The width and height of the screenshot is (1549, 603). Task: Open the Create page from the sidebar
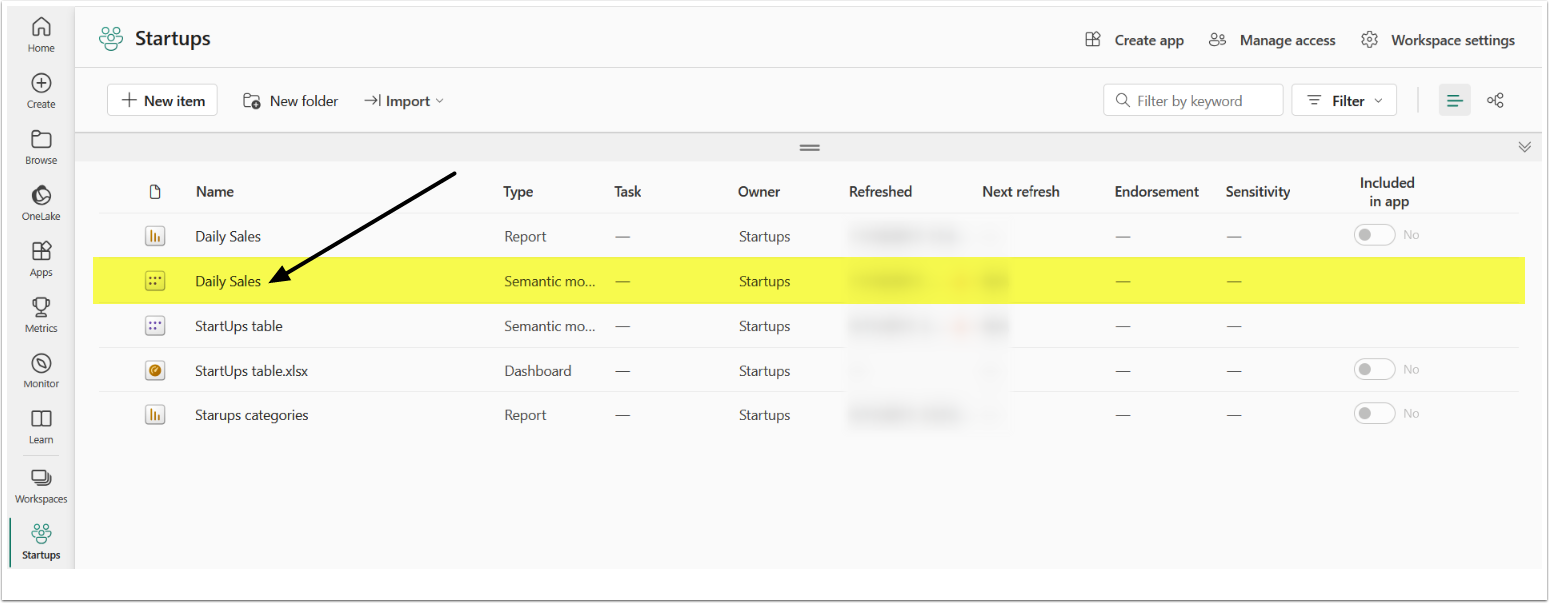coord(41,90)
